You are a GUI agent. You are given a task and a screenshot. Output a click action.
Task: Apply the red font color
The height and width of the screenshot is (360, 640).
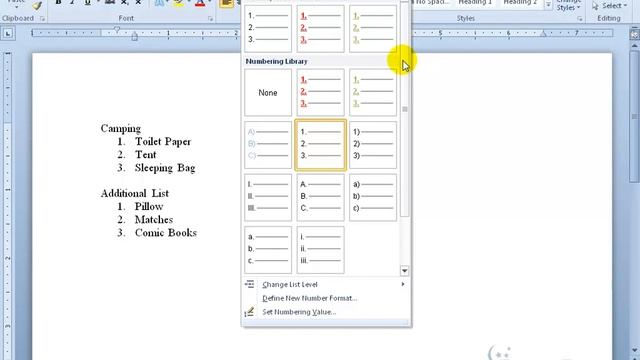tap(200, 3)
